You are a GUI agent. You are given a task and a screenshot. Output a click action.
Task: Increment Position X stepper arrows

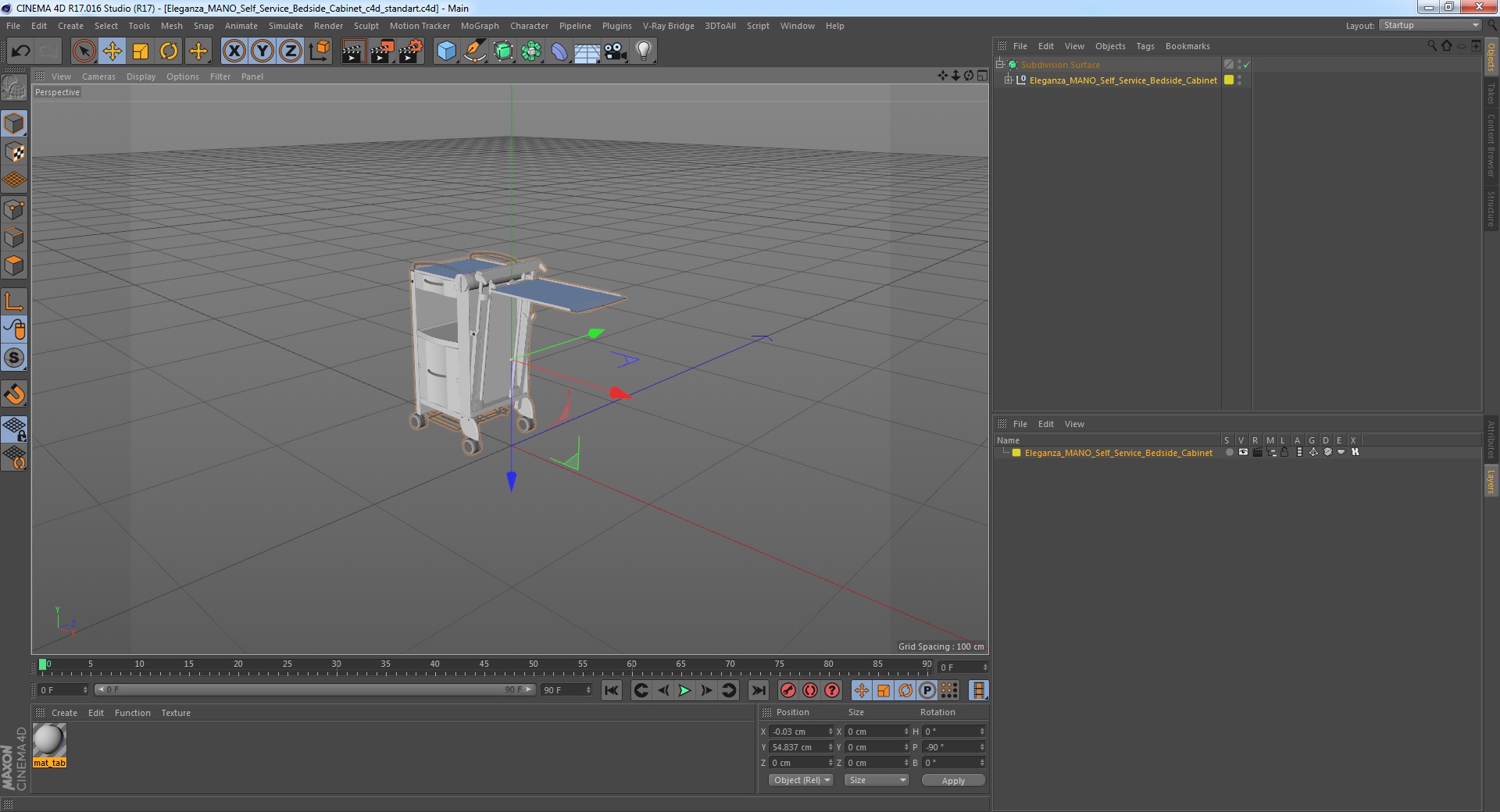click(830, 732)
